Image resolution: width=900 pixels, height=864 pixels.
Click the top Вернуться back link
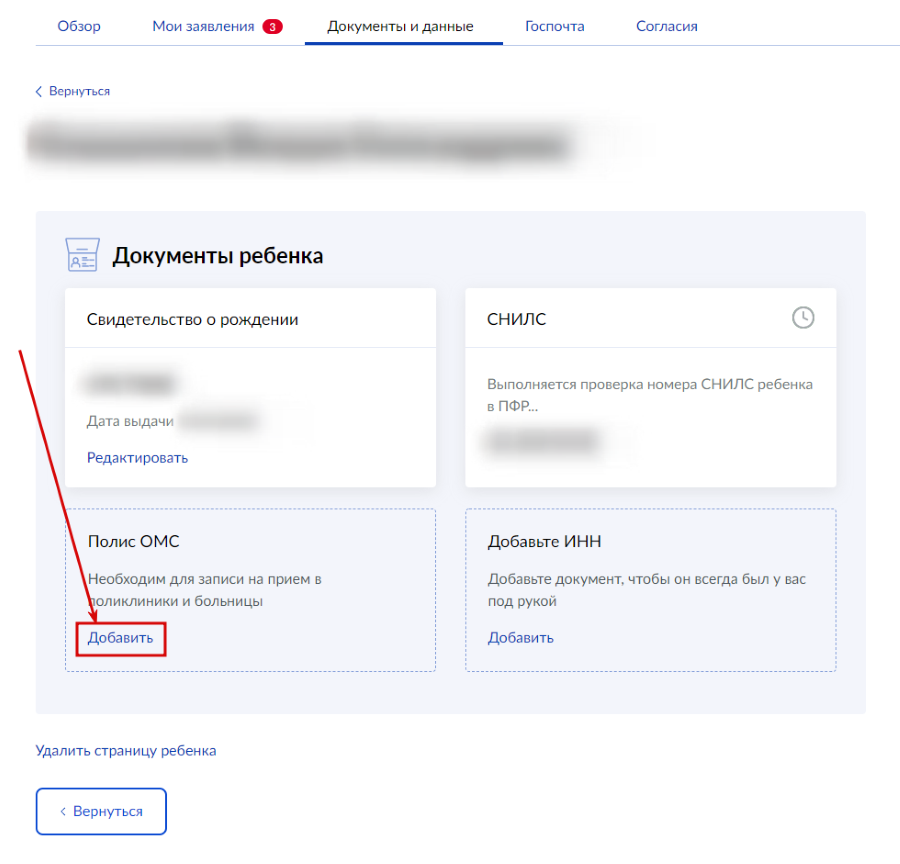(x=73, y=91)
